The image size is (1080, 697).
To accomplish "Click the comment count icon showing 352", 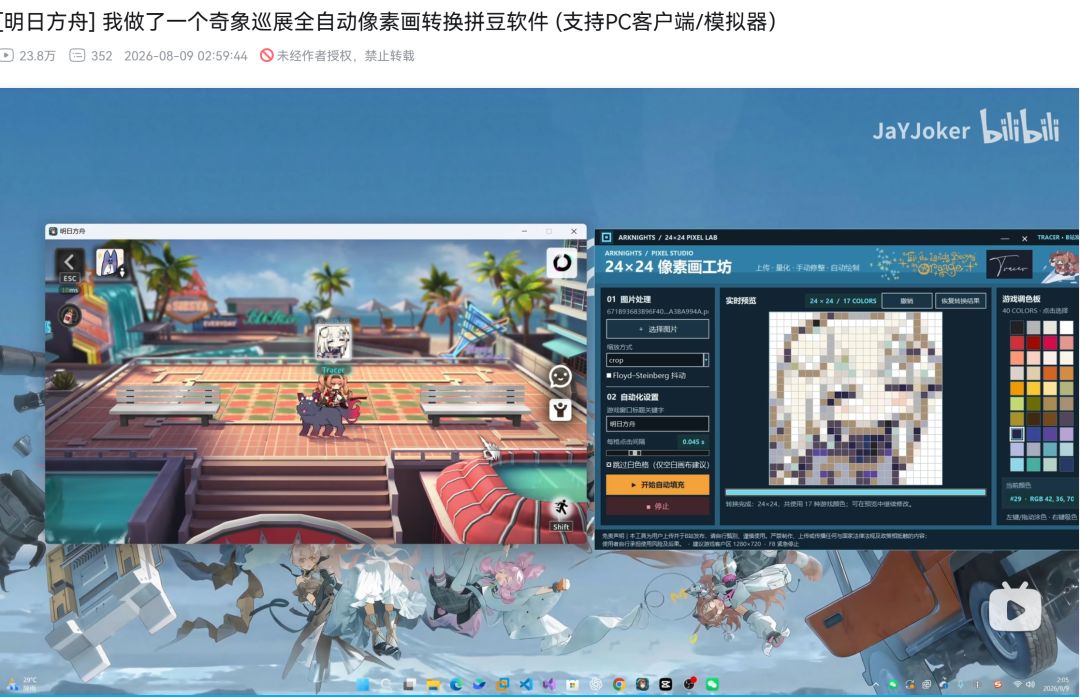I will coord(77,55).
